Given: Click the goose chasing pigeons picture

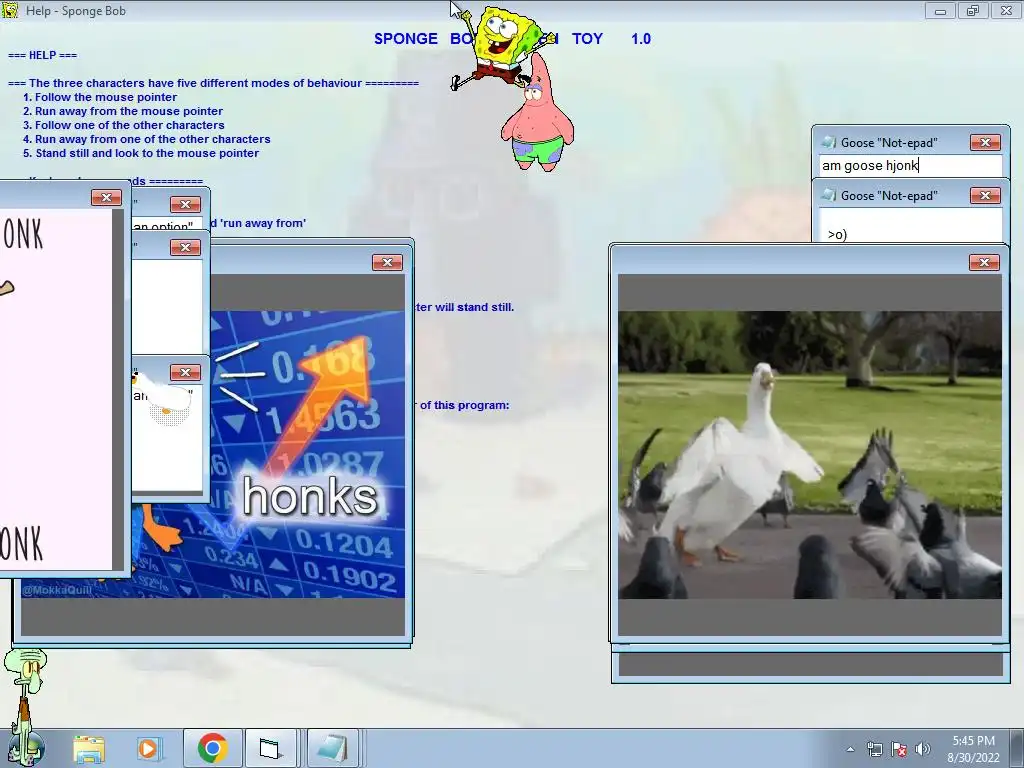Looking at the screenshot, I should click(810, 455).
